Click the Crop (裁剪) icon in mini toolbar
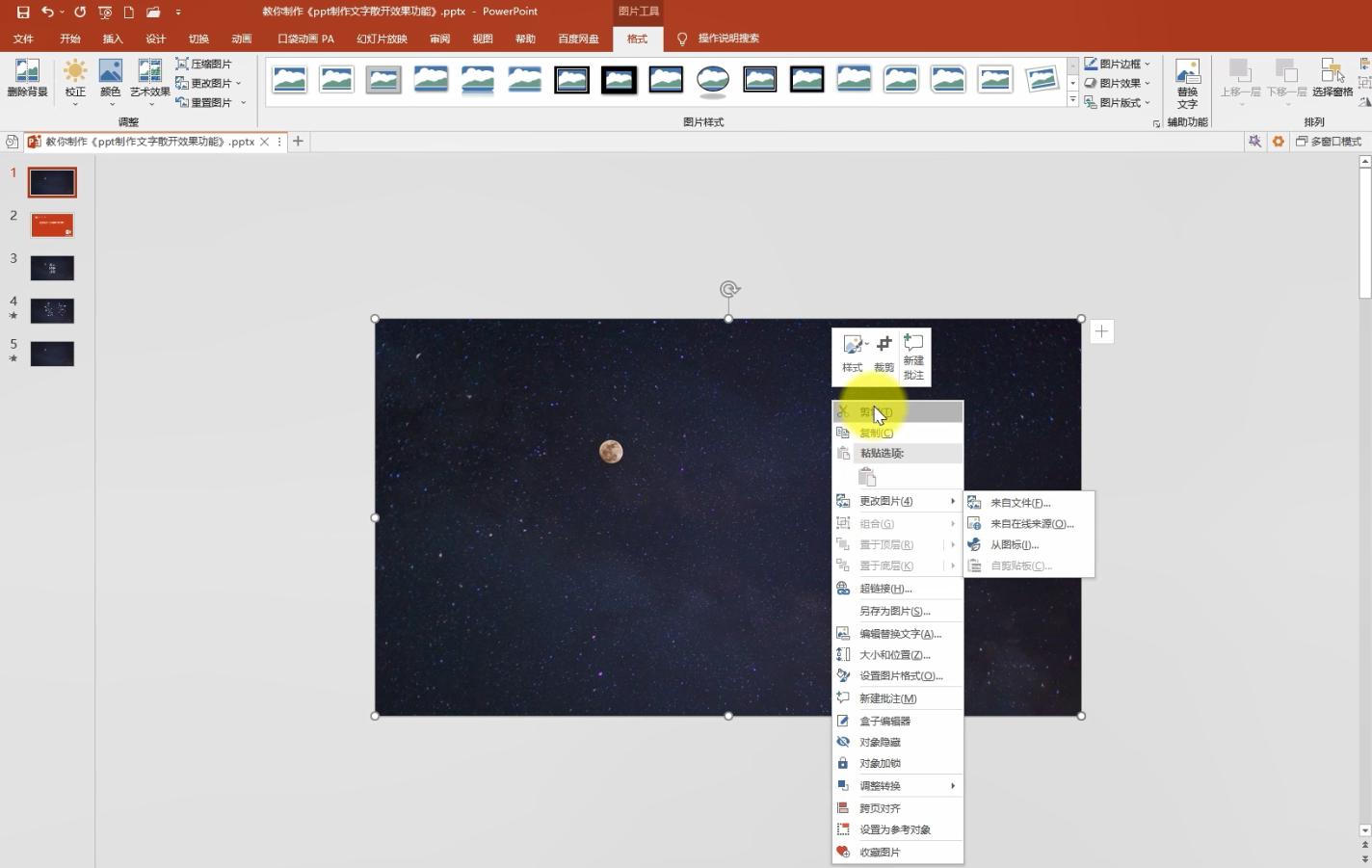The height and width of the screenshot is (868, 1372). (884, 354)
